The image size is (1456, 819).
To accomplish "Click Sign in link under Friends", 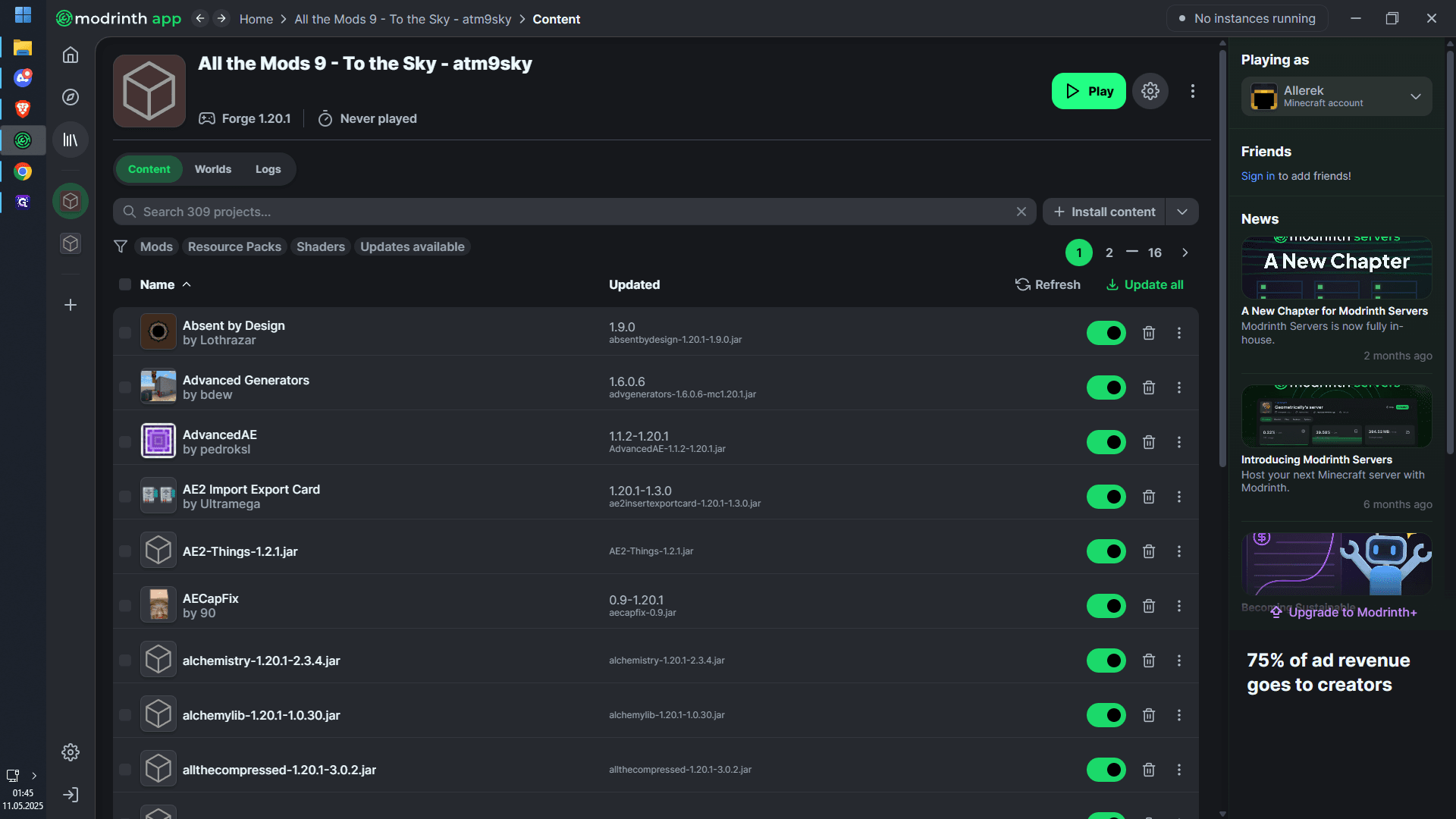I will click(1257, 176).
